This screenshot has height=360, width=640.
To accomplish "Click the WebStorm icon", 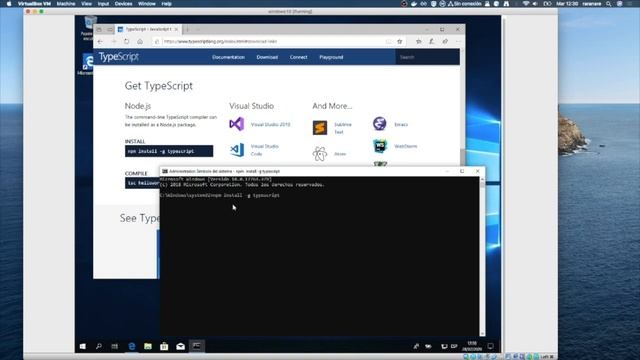I will tap(380, 146).
